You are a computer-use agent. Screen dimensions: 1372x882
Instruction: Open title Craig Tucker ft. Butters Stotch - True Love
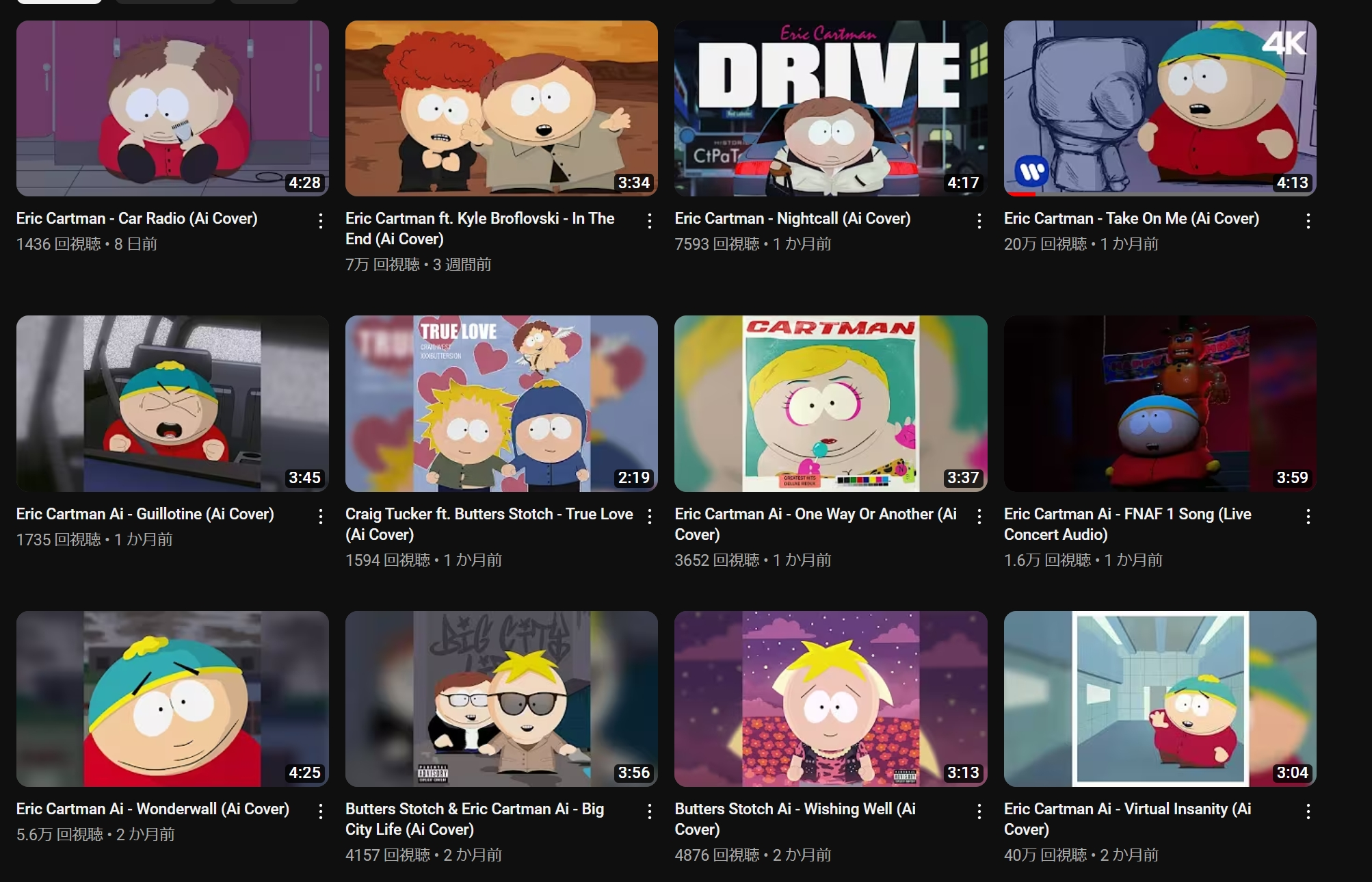point(489,524)
